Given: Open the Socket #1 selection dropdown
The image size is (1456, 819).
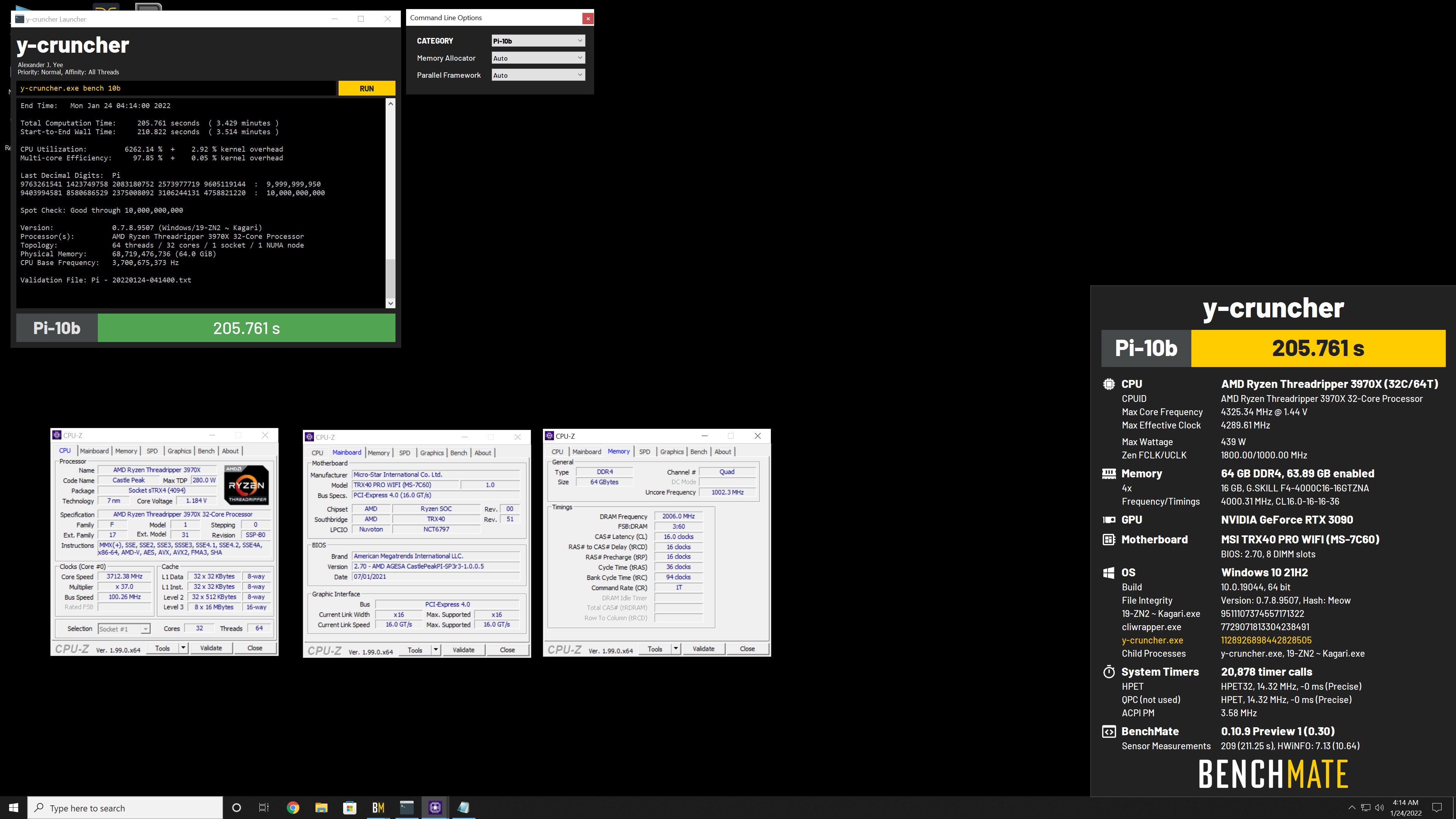Looking at the screenshot, I should pyautogui.click(x=124, y=629).
